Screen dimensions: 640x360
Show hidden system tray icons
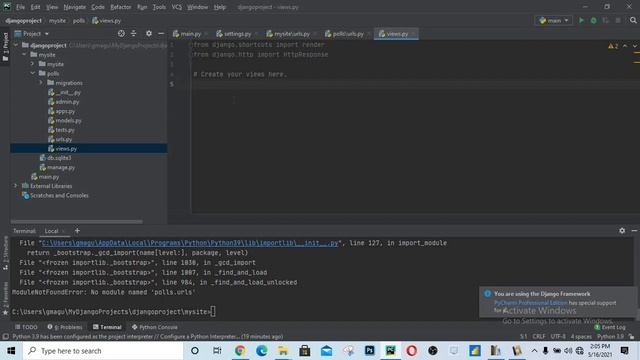tap(534, 351)
